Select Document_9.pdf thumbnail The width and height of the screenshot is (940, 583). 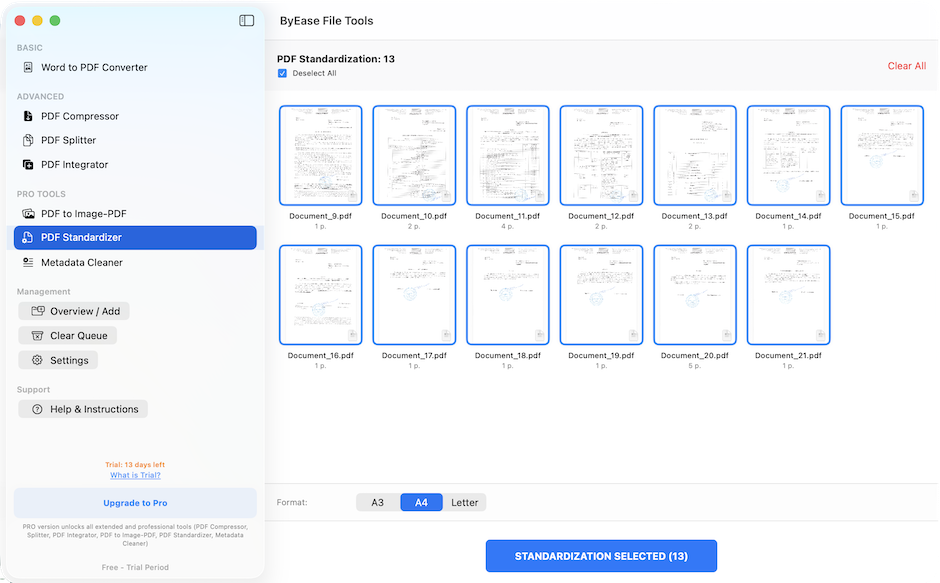click(x=321, y=155)
